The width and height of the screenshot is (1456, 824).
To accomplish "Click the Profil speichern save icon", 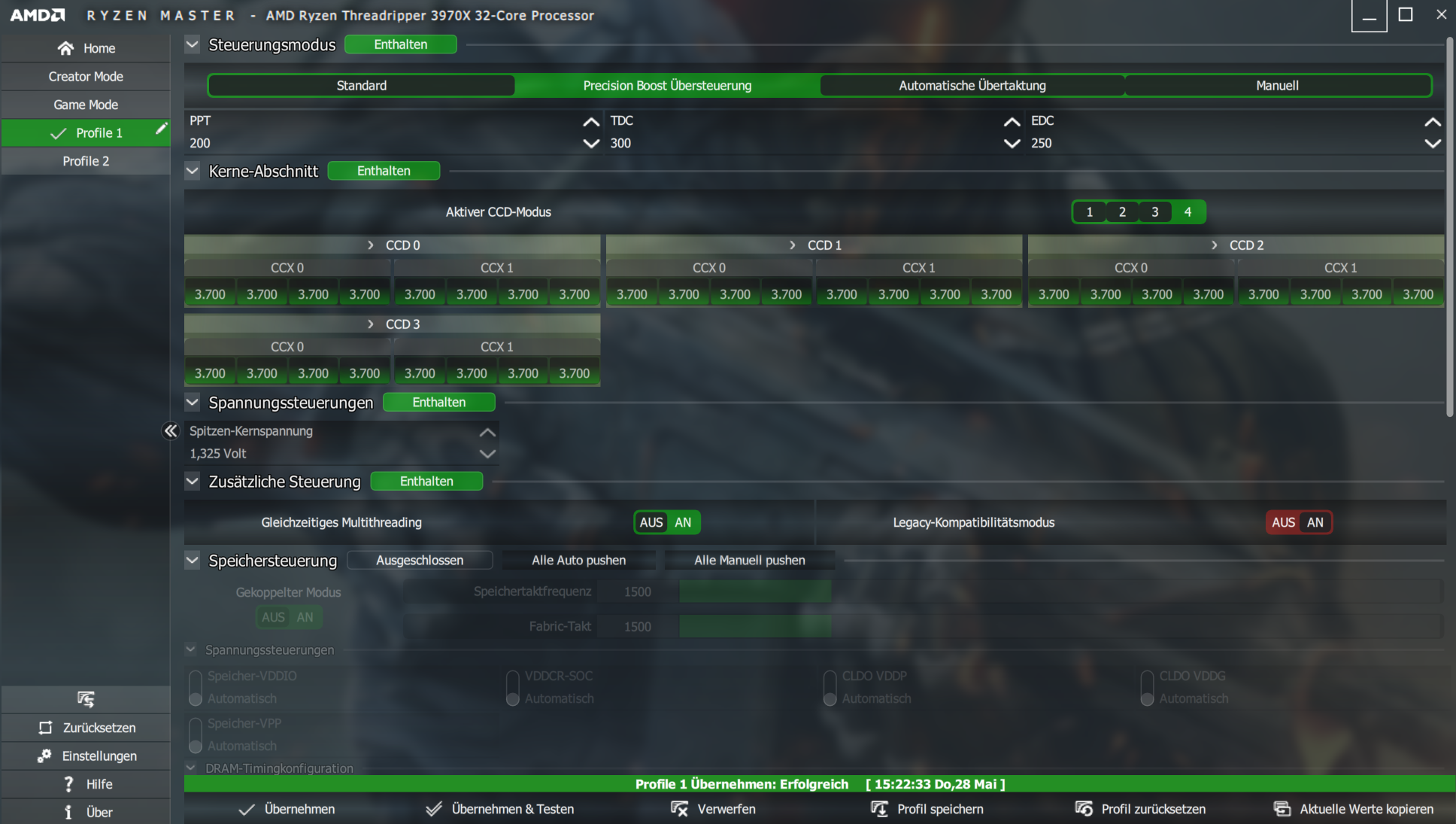I will click(878, 809).
